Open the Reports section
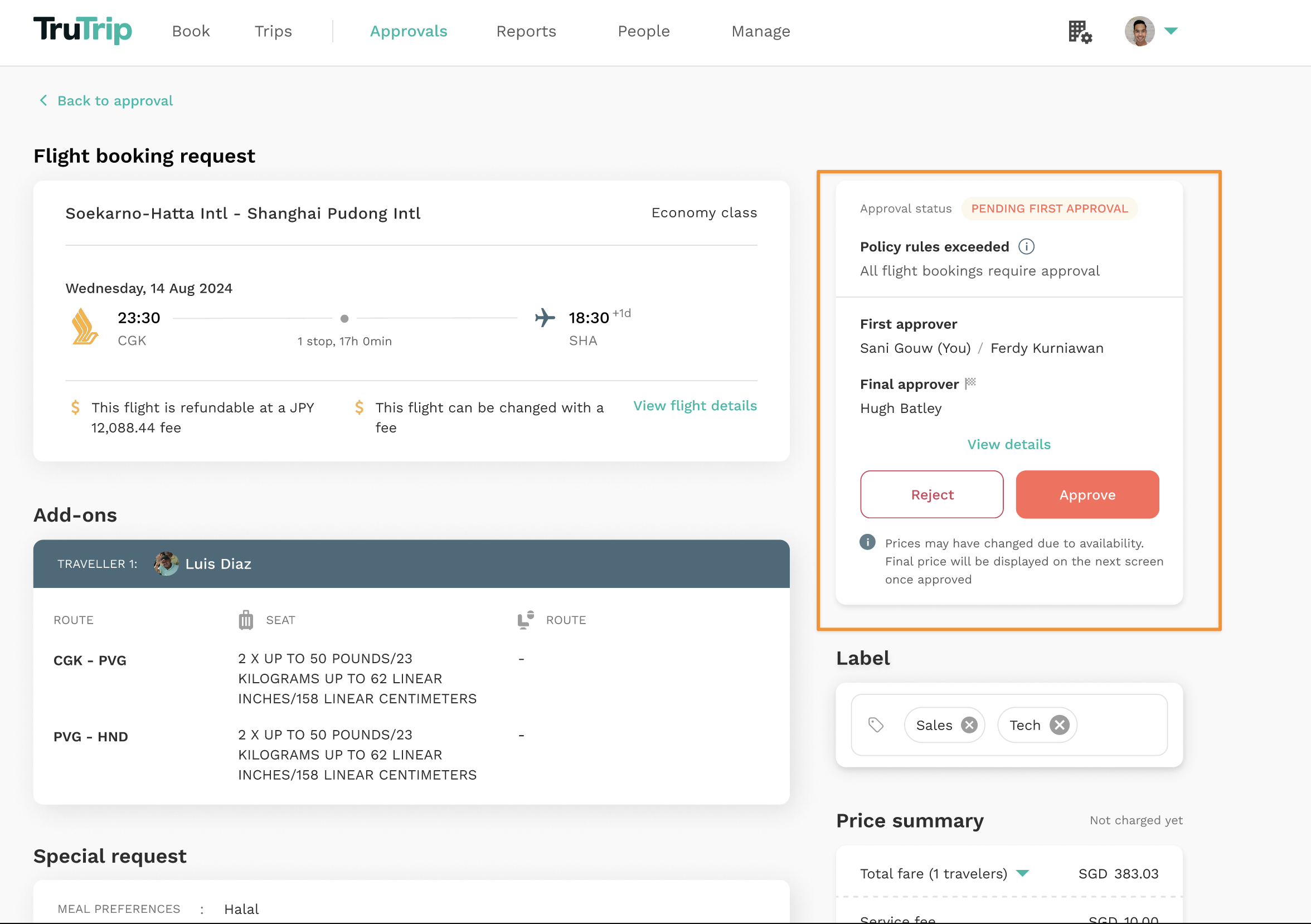1311x924 pixels. pos(526,31)
